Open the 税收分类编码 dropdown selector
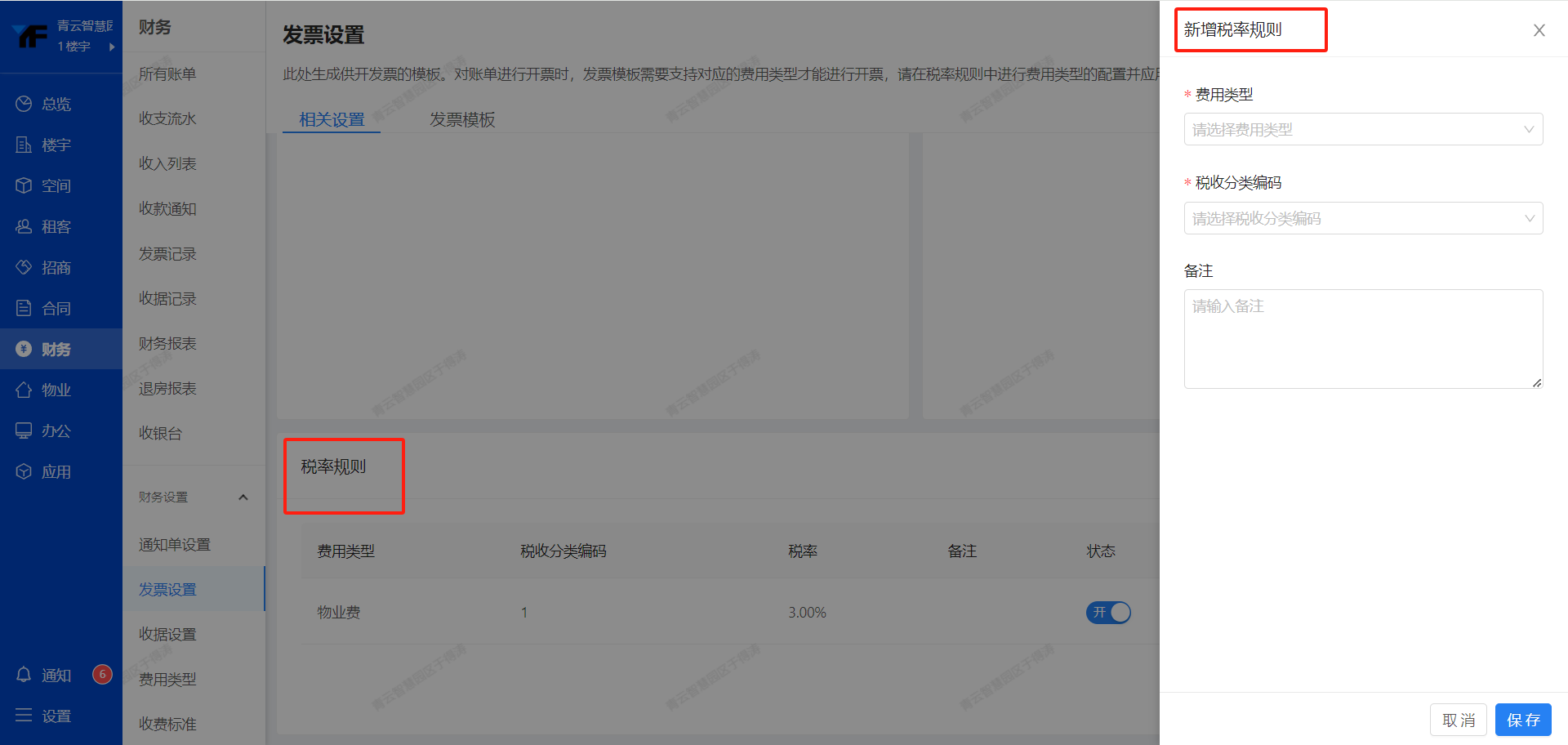Screen dimensions: 1568x745 1362,218
